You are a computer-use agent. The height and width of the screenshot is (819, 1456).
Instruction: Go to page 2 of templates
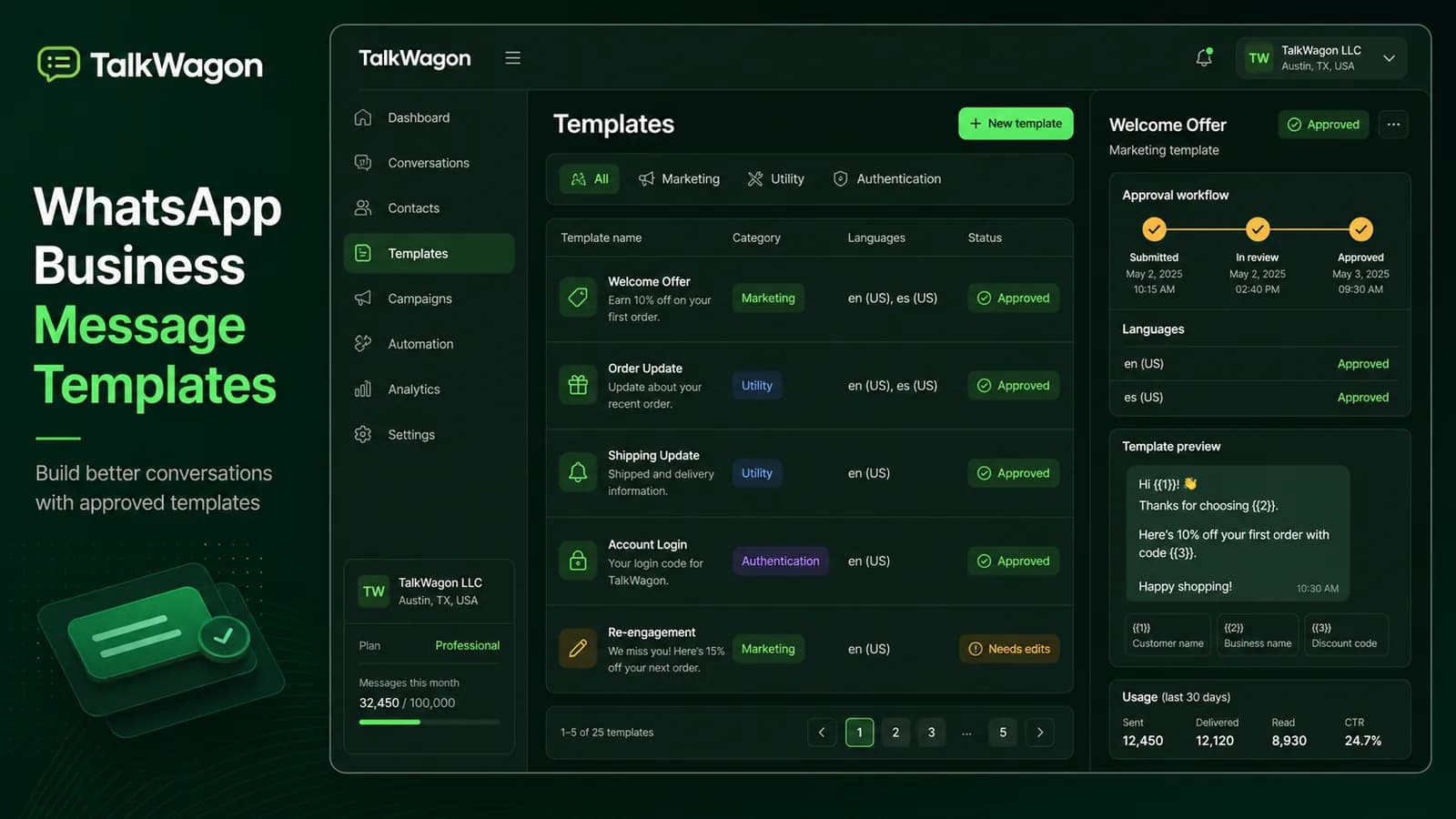click(895, 733)
